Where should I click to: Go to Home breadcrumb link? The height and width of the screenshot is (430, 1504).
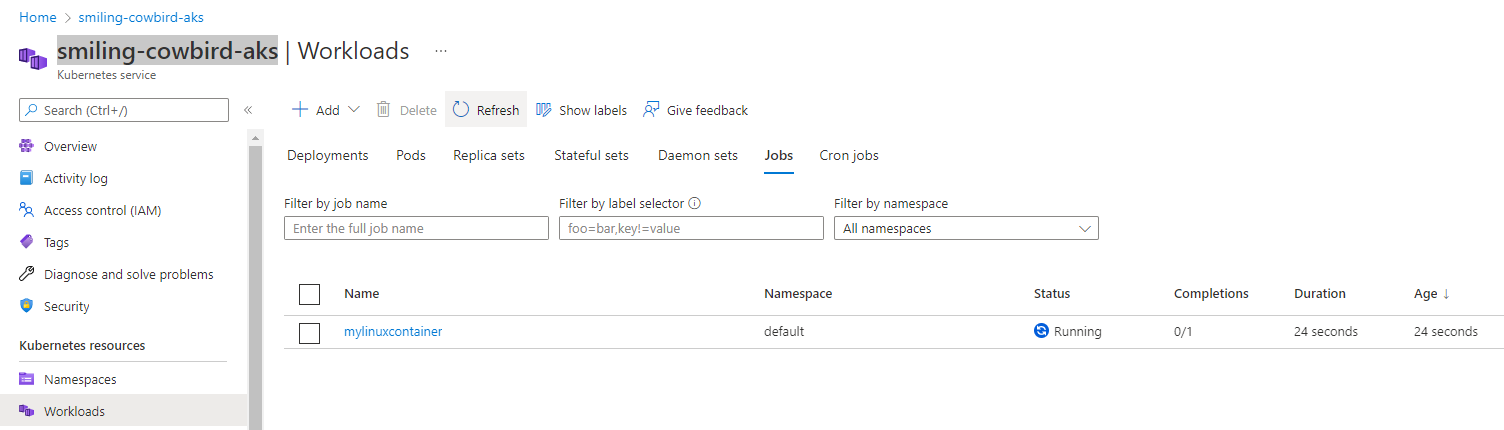click(38, 18)
